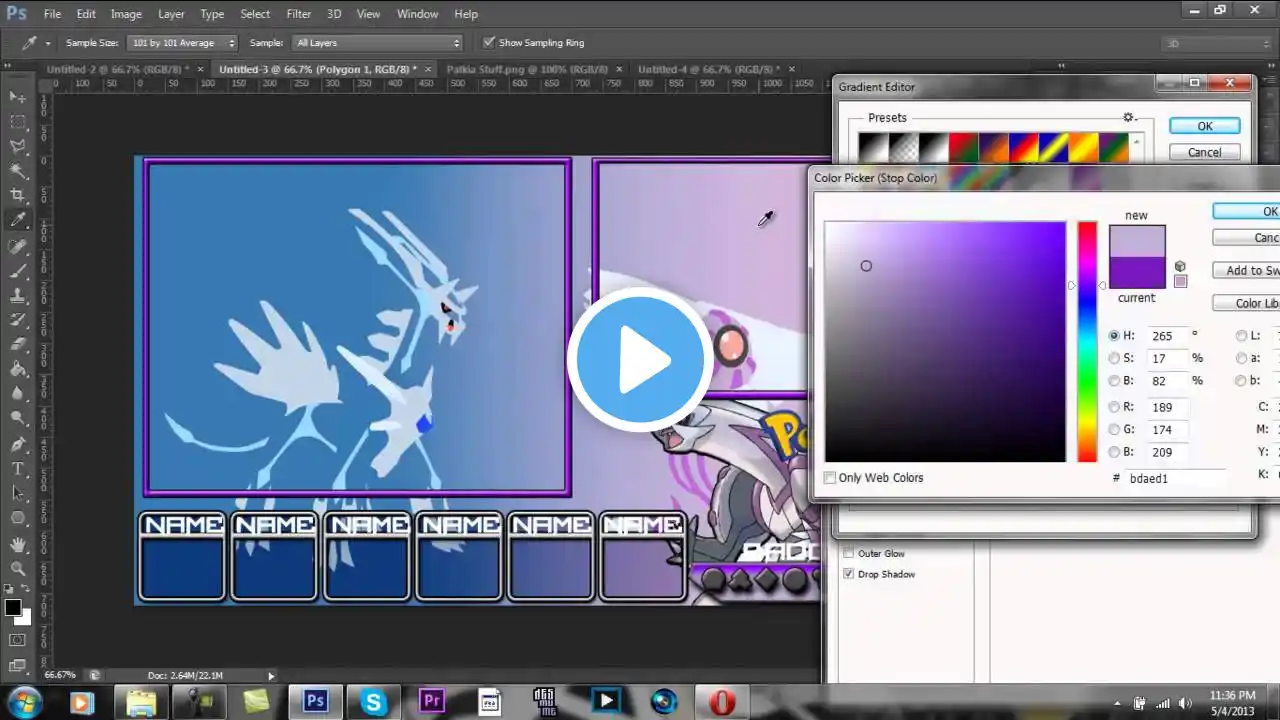The width and height of the screenshot is (1280, 720).
Task: Open the Sample Size dropdown
Action: [x=183, y=43]
